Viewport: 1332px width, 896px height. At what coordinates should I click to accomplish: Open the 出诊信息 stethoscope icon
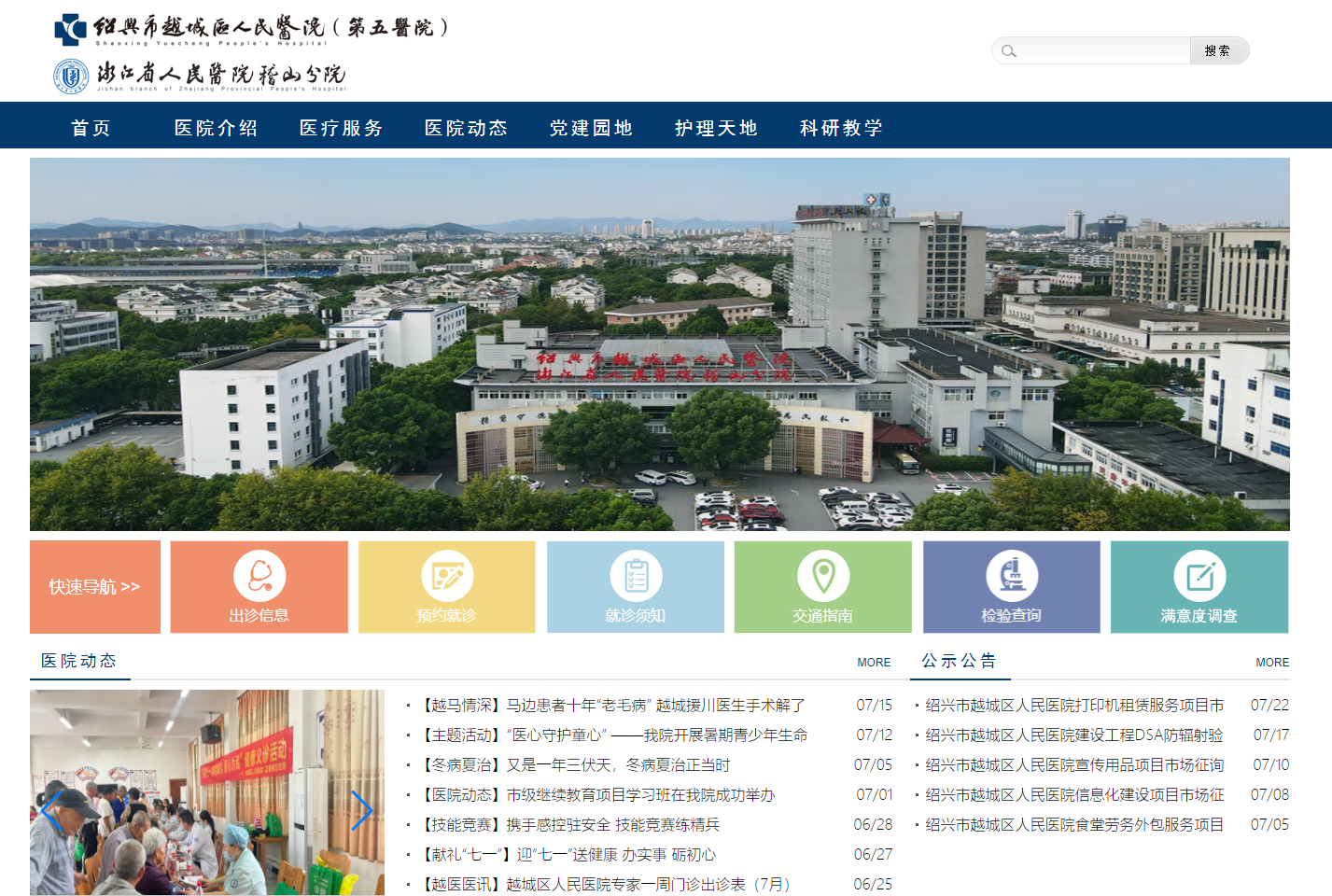259,576
